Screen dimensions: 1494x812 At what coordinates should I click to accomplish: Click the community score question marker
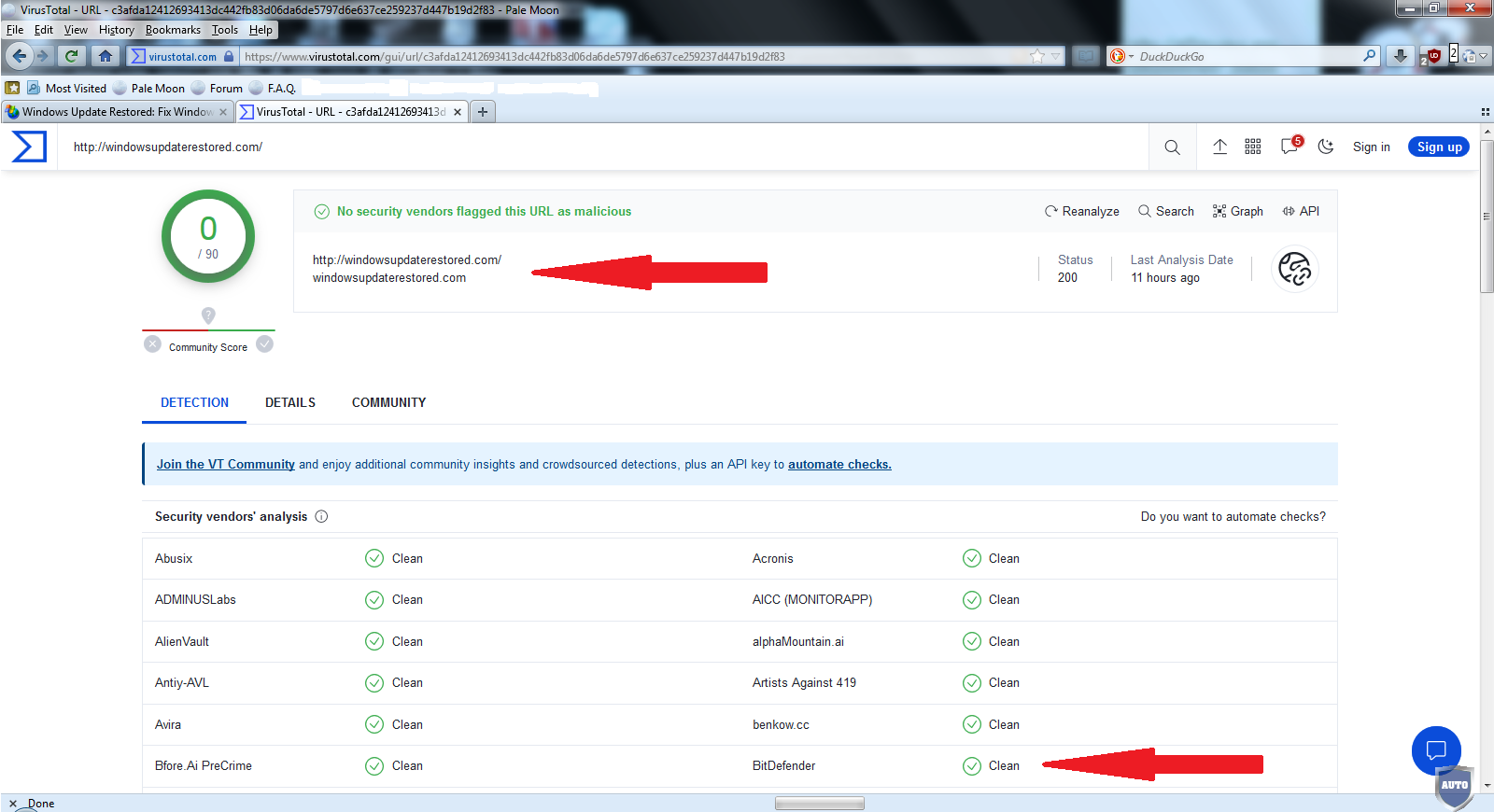(x=208, y=315)
